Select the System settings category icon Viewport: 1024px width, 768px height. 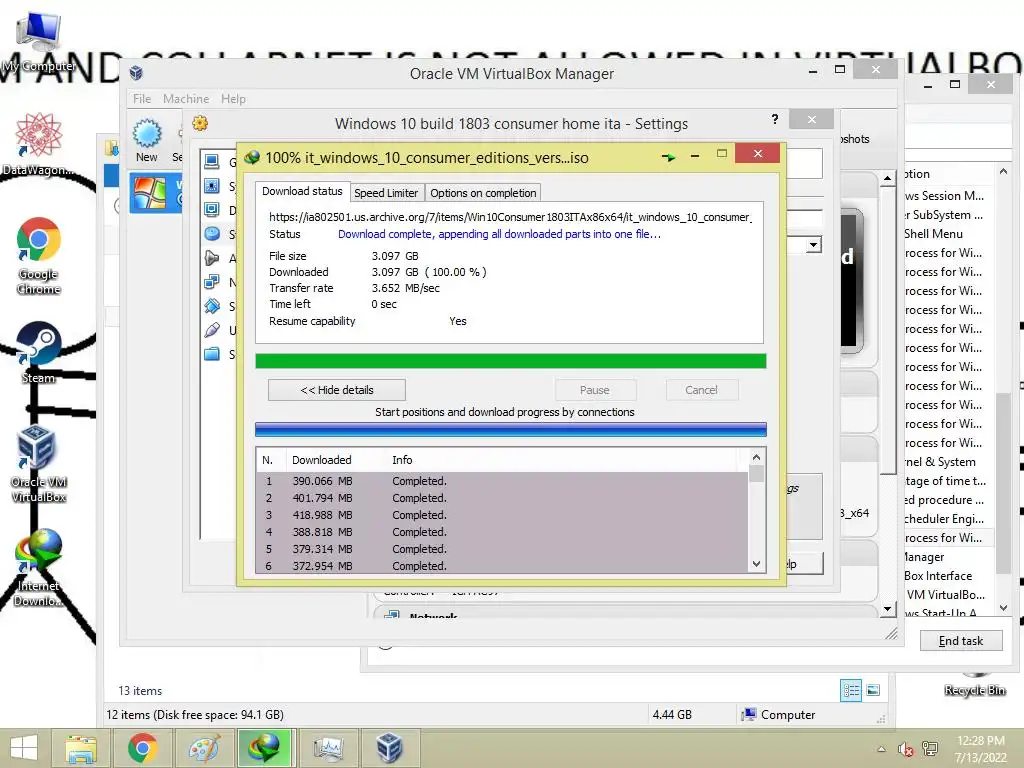(x=212, y=186)
